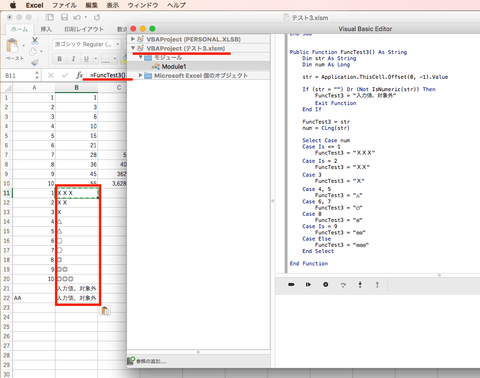Screen dimensions: 480x378
Task: Open the borders dropdown arrow
Action: click(115, 59)
